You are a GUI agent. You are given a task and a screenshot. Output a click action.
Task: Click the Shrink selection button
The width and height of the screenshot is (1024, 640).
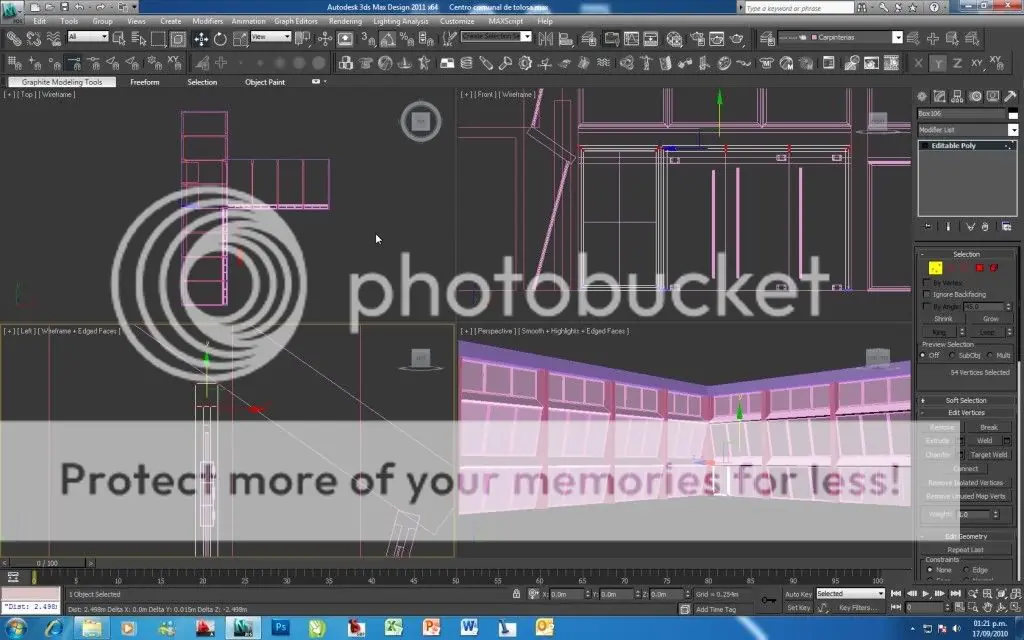943,319
